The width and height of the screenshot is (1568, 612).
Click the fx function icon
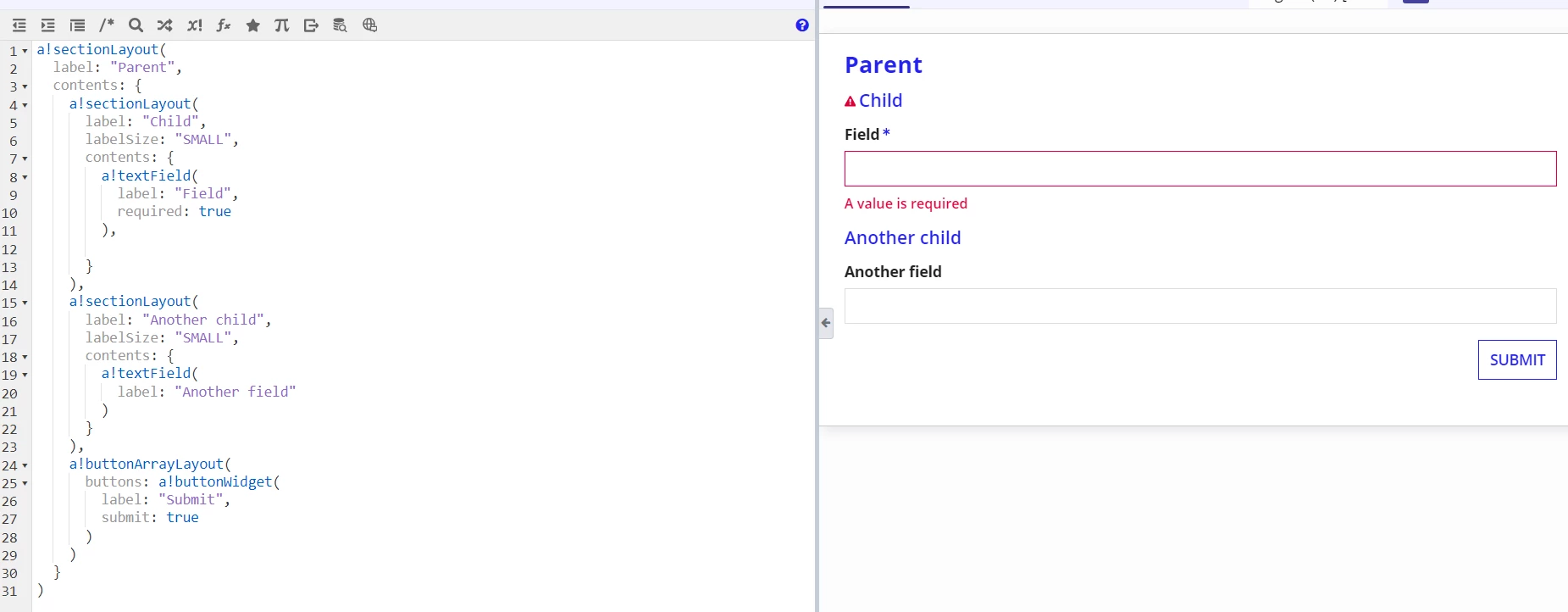(x=224, y=25)
